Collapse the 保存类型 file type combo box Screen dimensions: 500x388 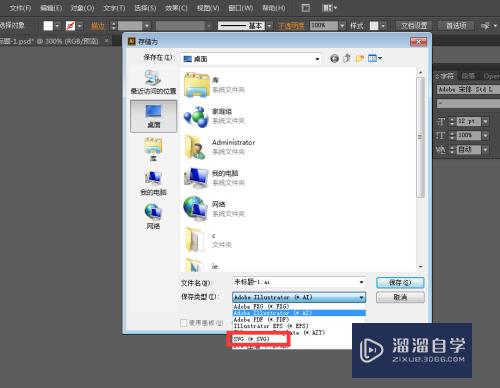click(x=299, y=297)
